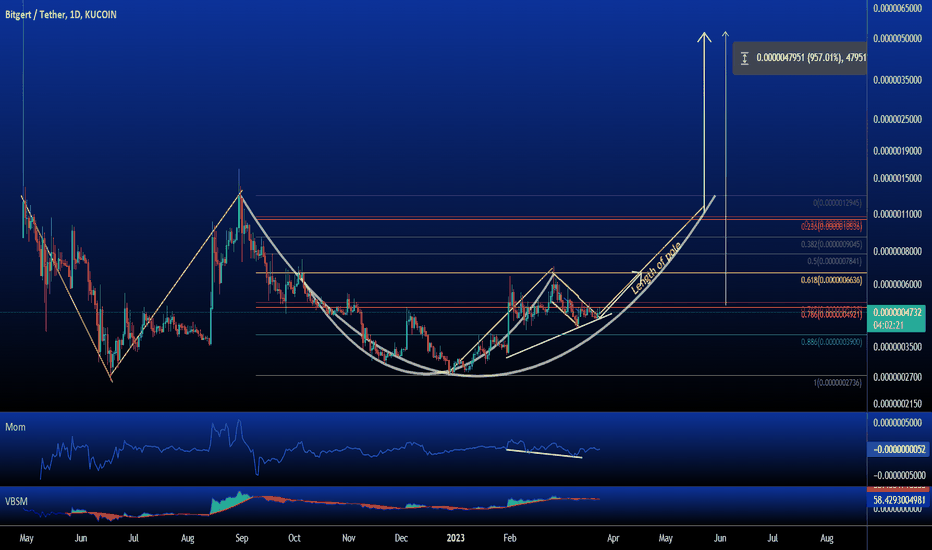Screen dimensions: 932x550
Task: Click the 0.0000050000 price axis label
Action: pyautogui.click(x=898, y=39)
